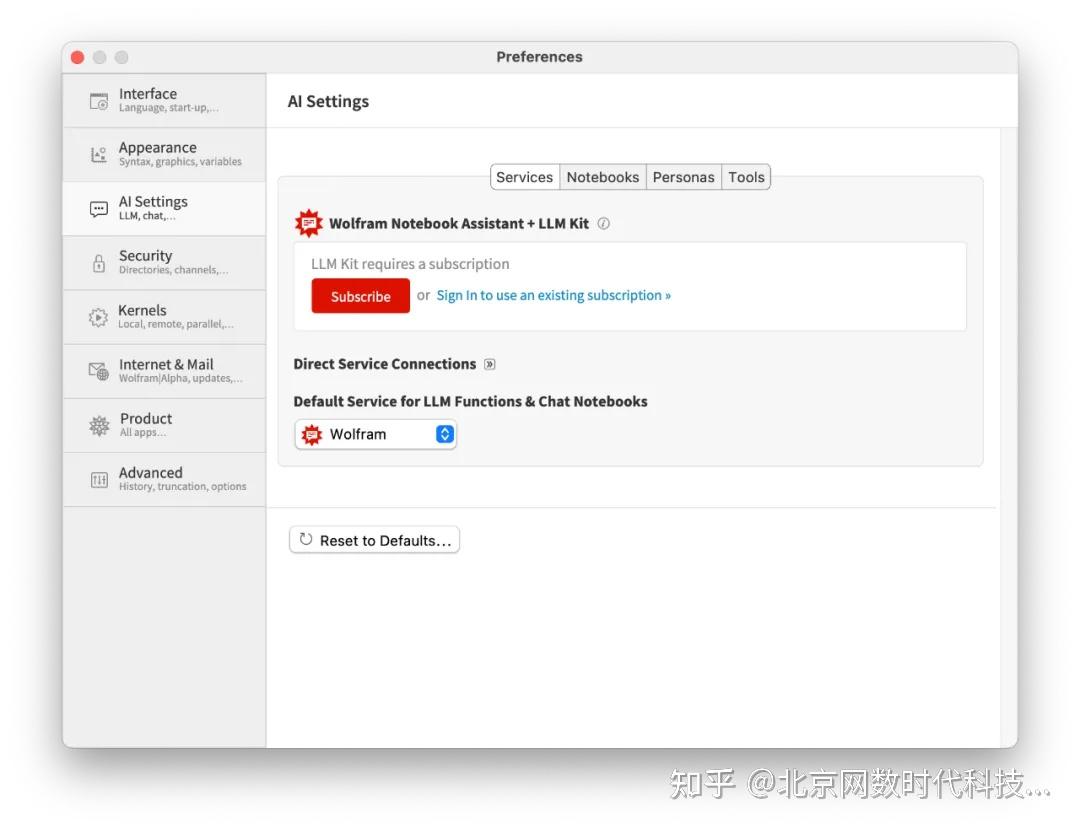Screen dimensions: 1080x829
Task: Expand Direct Service Connections
Action: point(489,364)
